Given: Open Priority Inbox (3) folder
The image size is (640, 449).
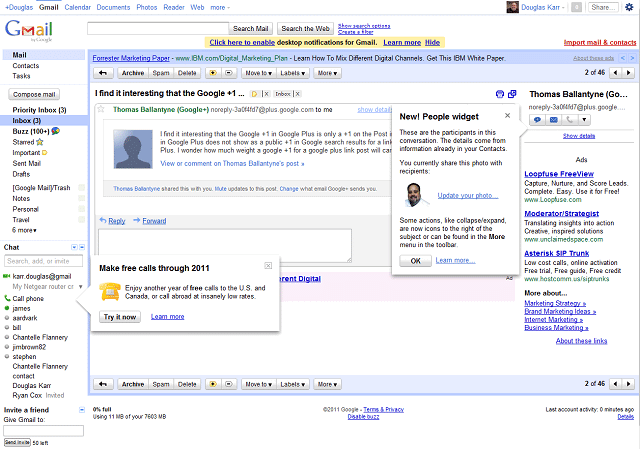Looking at the screenshot, I should (x=40, y=110).
